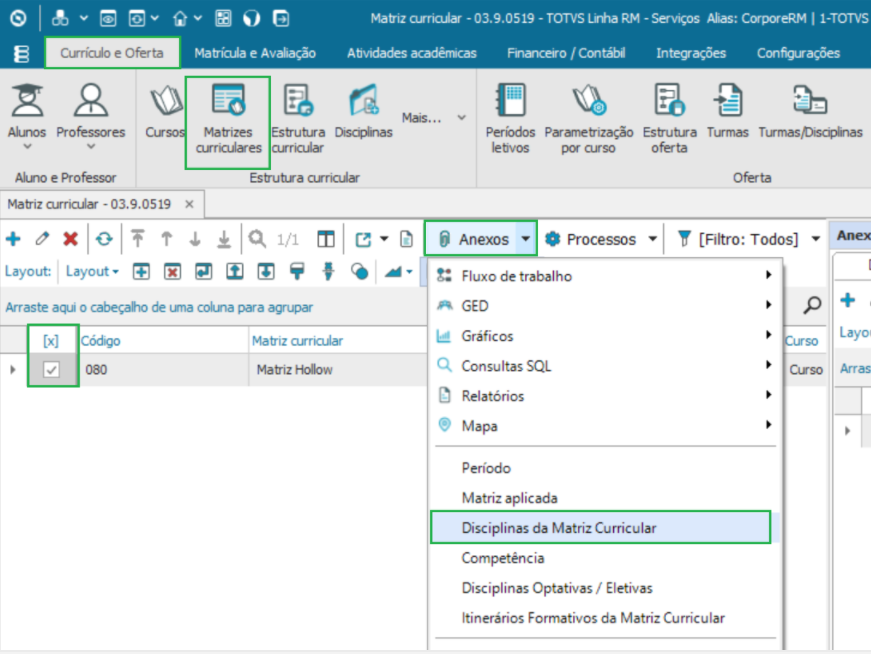This screenshot has height=654, width=871.
Task: Open the Consultas SQL submenu
Action: [605, 366]
